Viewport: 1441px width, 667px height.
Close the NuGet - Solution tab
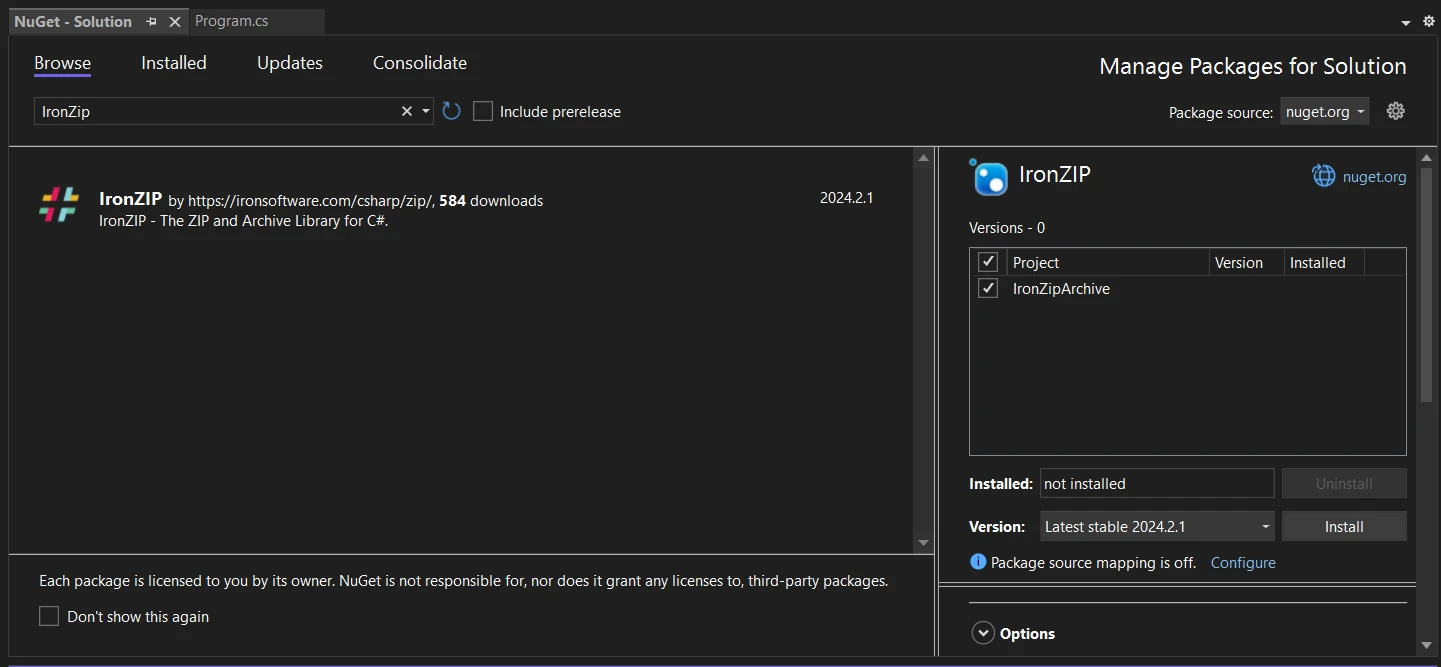click(x=175, y=21)
